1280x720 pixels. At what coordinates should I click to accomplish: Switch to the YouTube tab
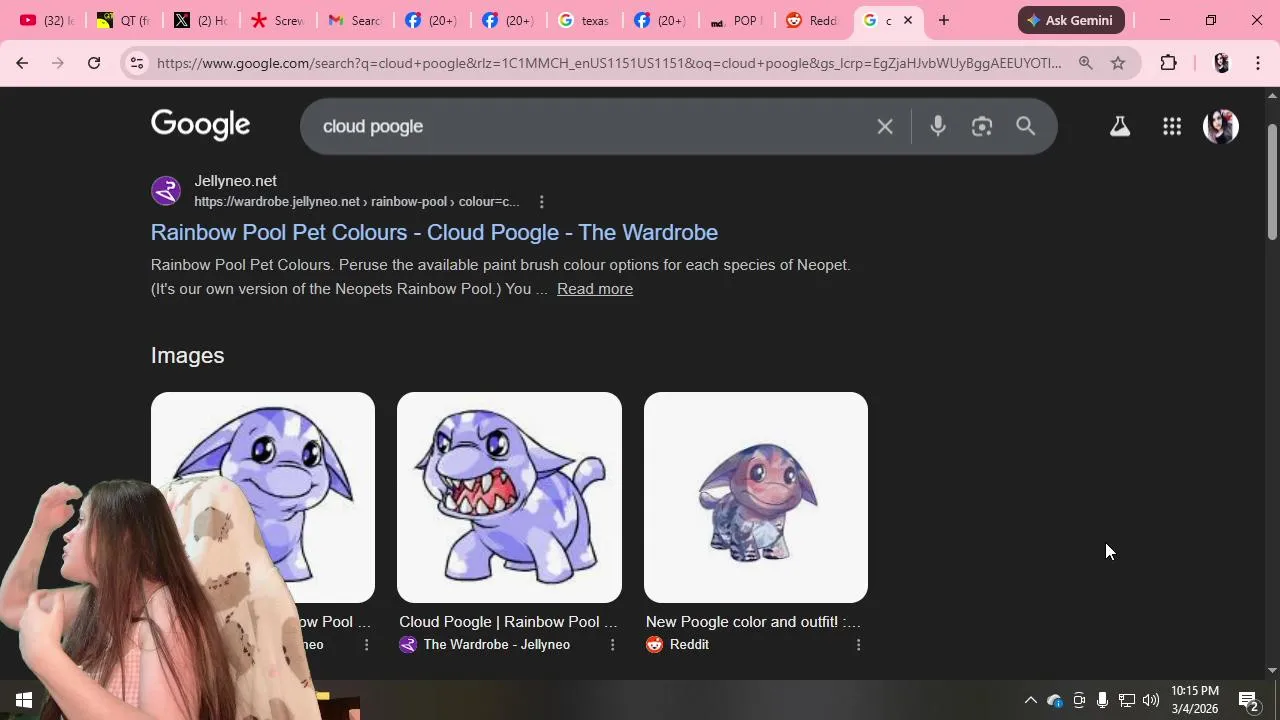tap(46, 20)
